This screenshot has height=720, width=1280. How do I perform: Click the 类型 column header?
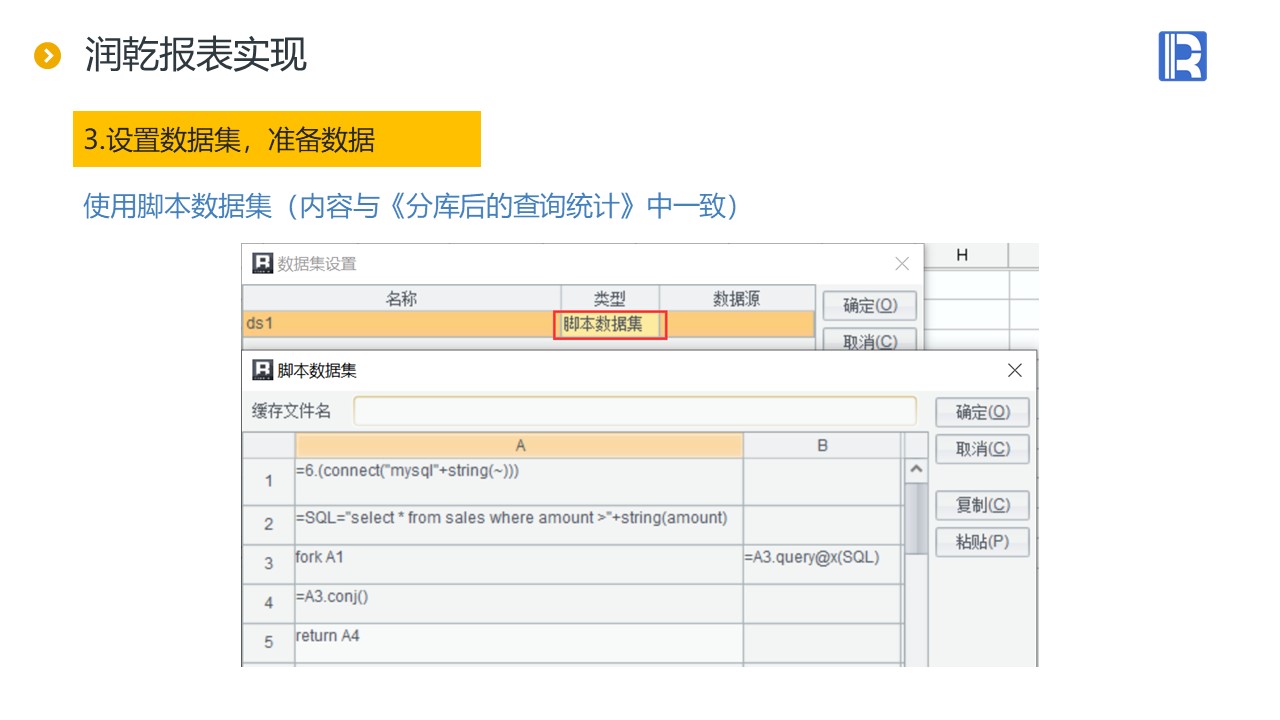point(610,298)
